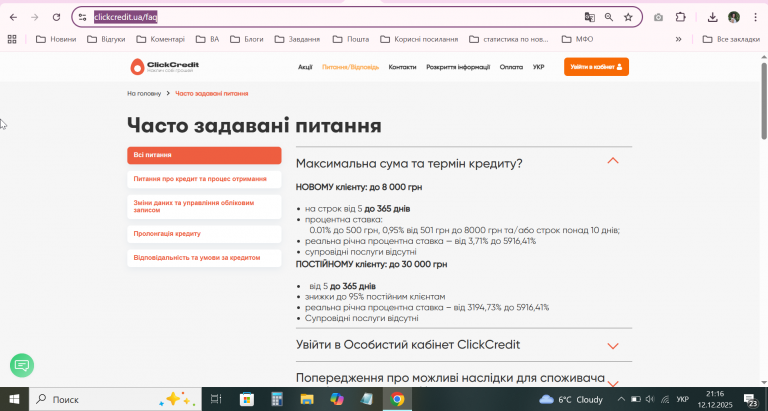The width and height of the screenshot is (768, 411).
Task: Click the Chrome icon on the taskbar
Action: tap(397, 399)
